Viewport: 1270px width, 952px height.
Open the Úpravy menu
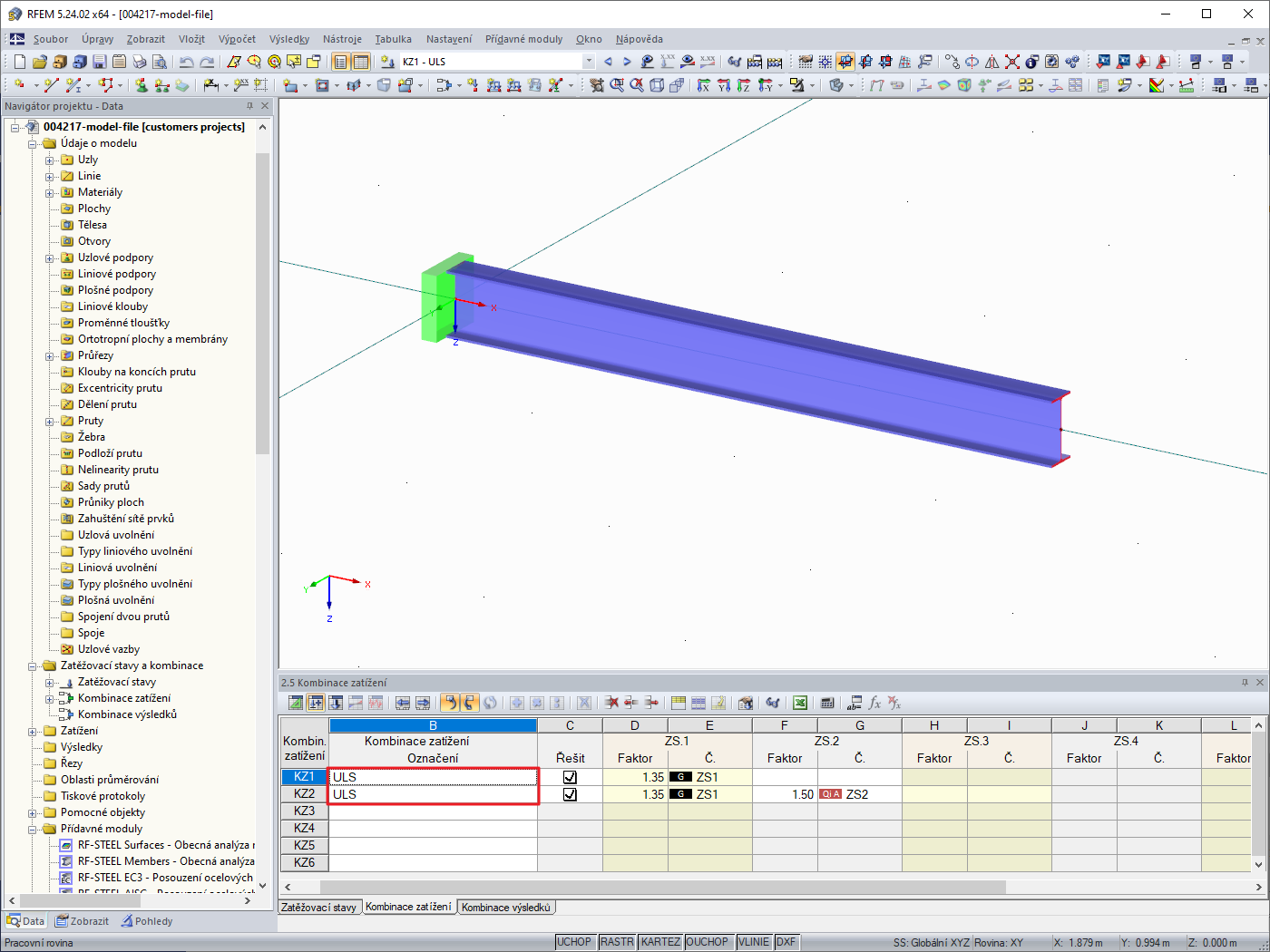tap(97, 39)
